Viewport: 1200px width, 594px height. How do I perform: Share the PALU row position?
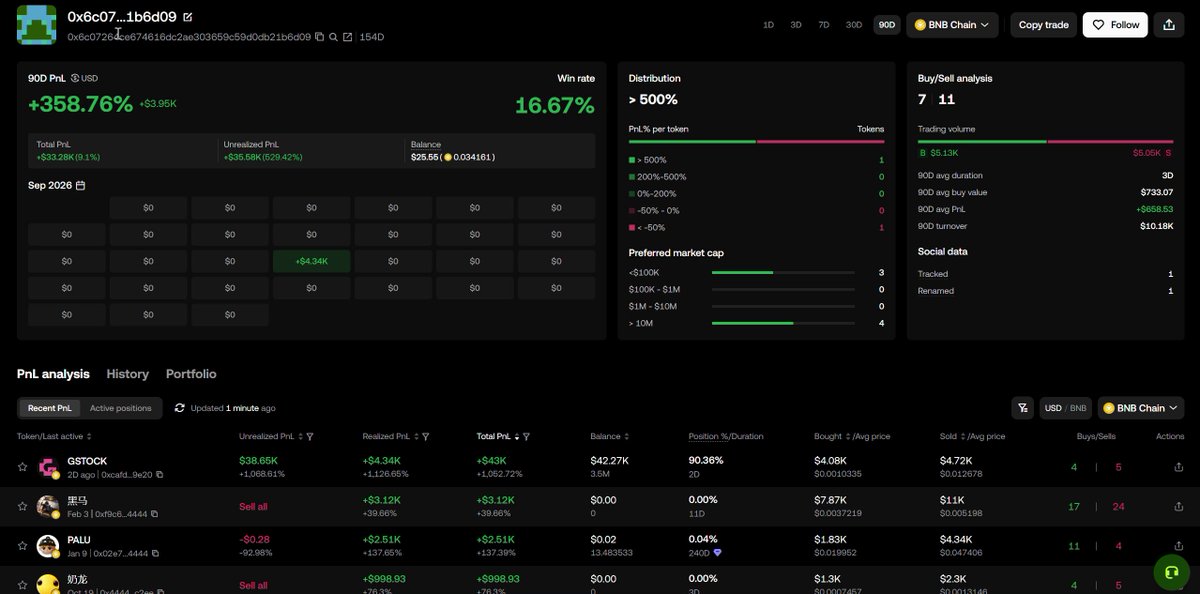(x=1179, y=546)
